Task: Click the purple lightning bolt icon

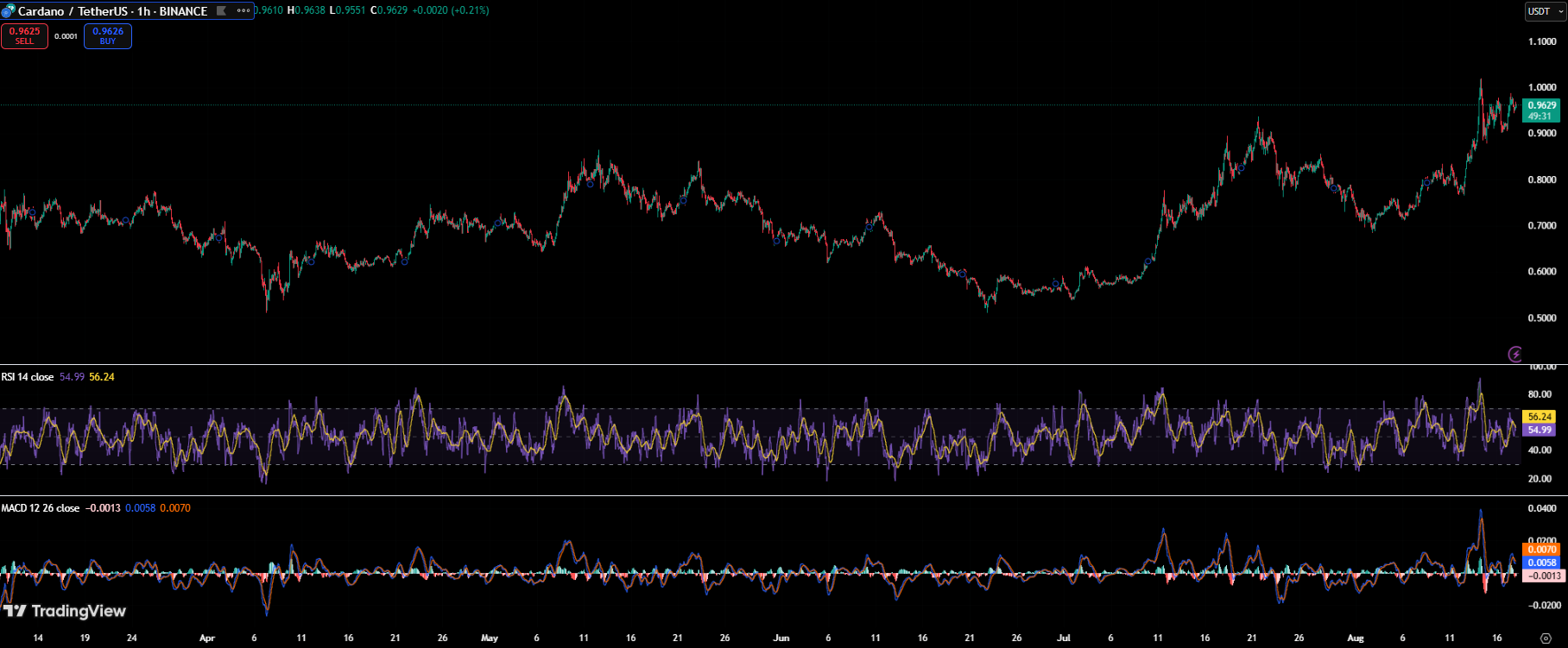Action: 1514,354
